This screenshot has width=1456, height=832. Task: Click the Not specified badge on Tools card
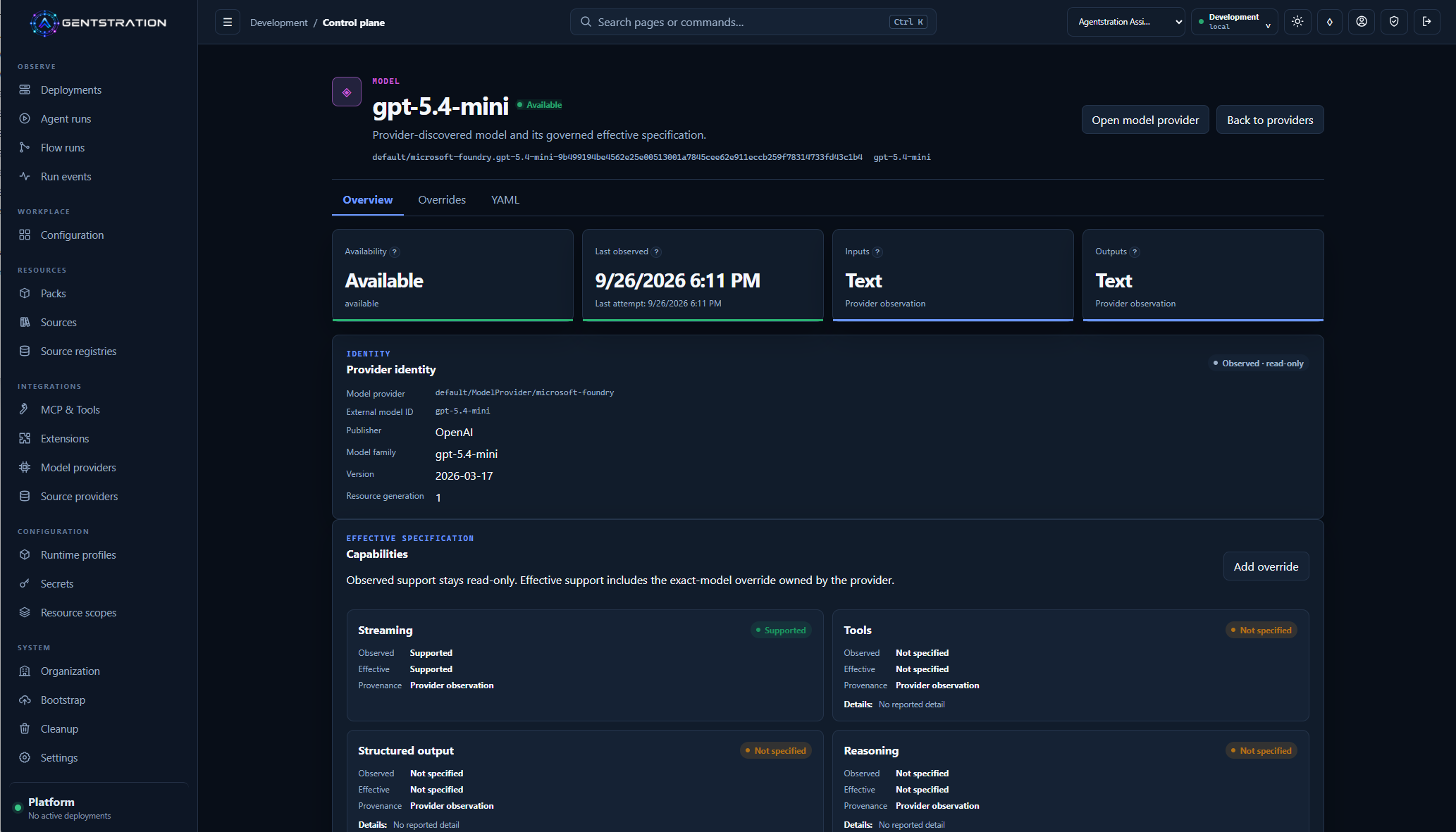click(1261, 631)
